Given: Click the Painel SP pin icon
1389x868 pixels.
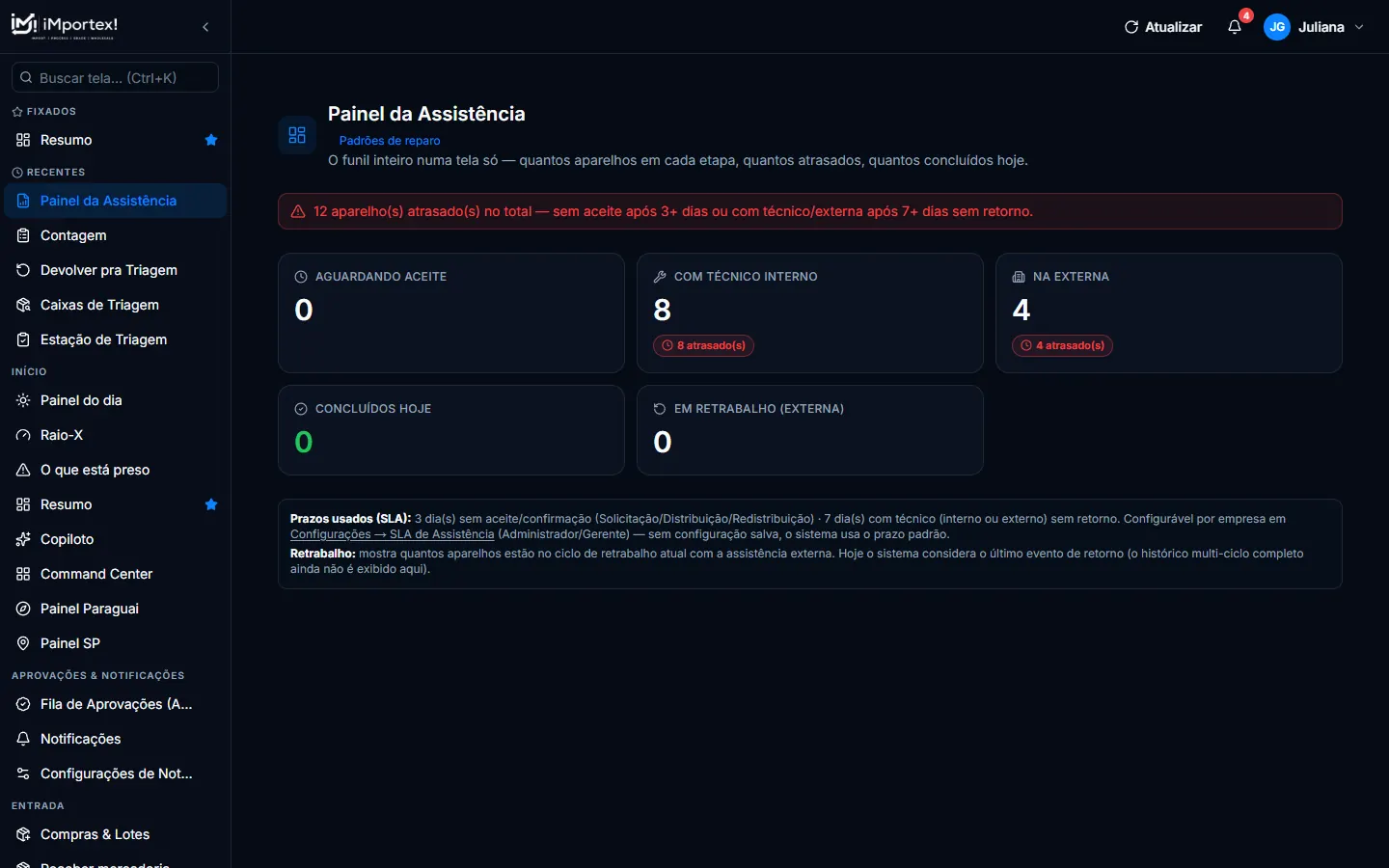Looking at the screenshot, I should 23,643.
